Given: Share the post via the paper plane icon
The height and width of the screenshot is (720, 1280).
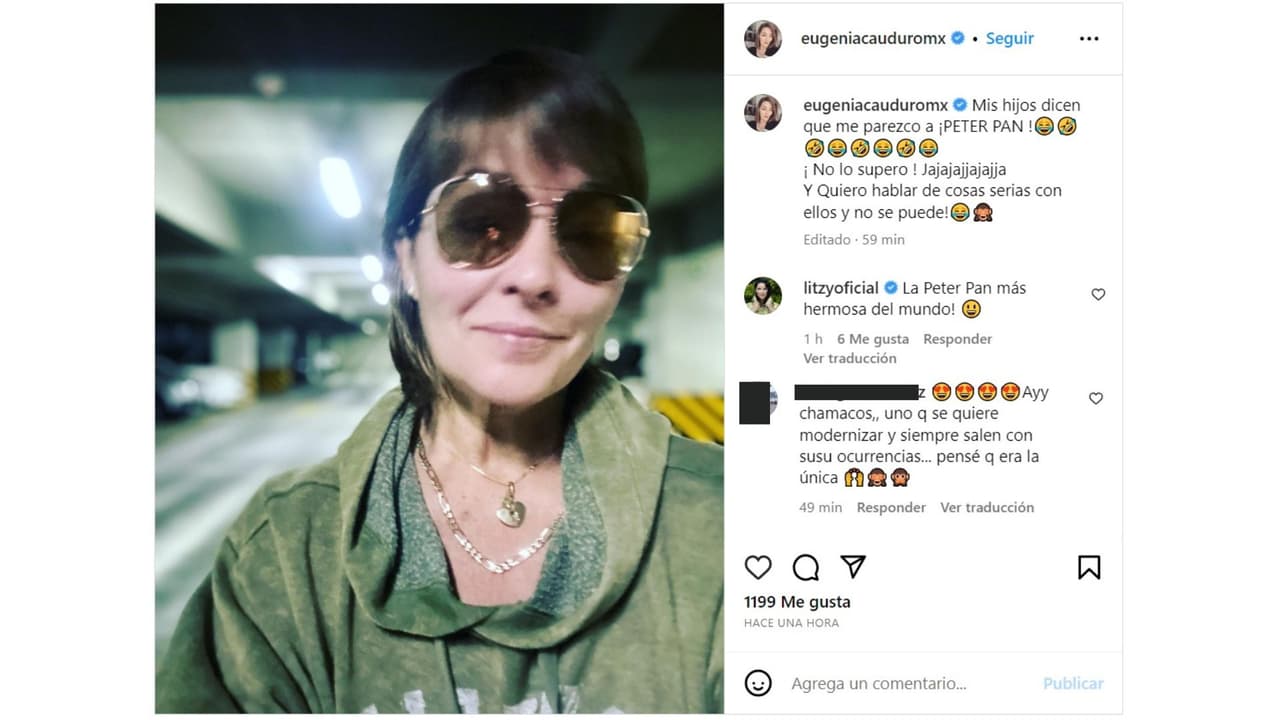Looking at the screenshot, I should (x=851, y=567).
